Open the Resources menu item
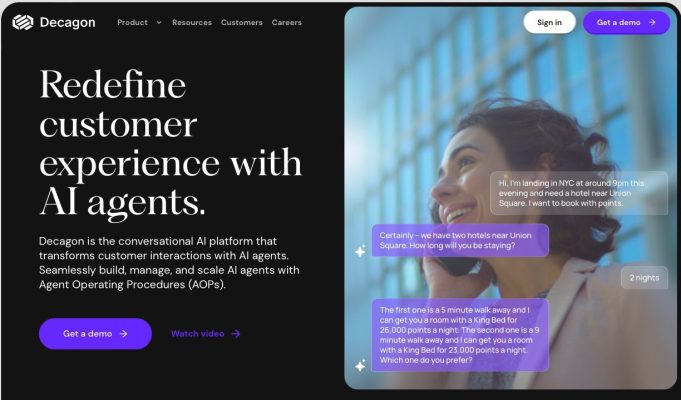Viewport: 681px width, 400px height. [192, 22]
